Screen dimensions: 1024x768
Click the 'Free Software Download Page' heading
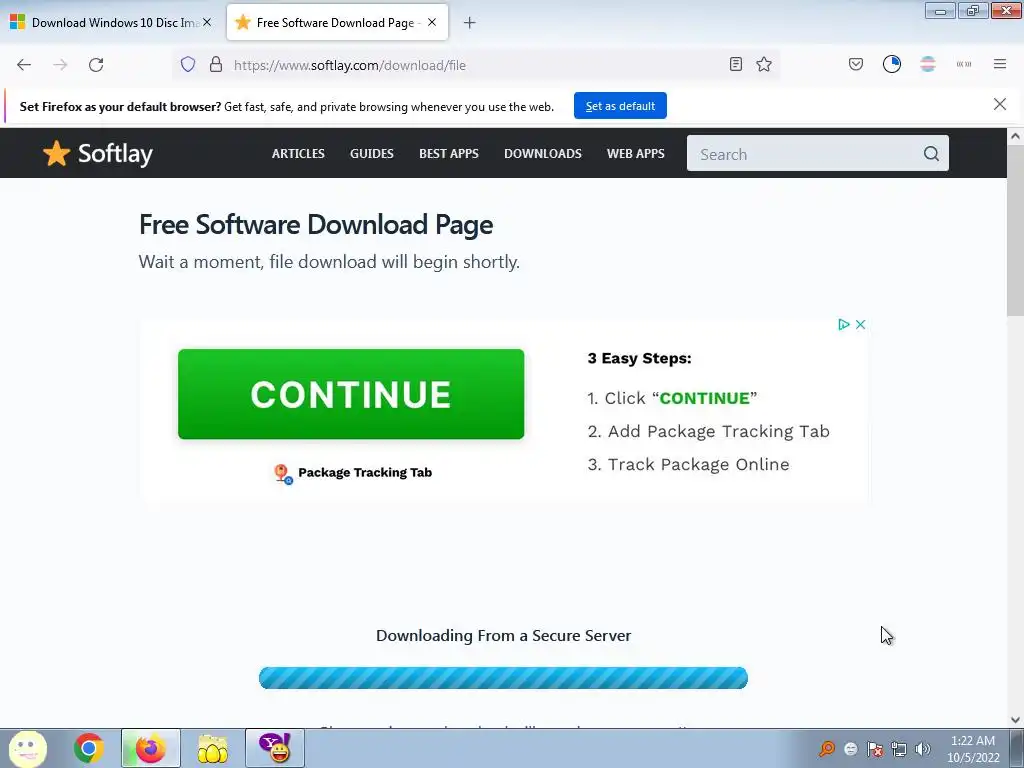(x=316, y=225)
